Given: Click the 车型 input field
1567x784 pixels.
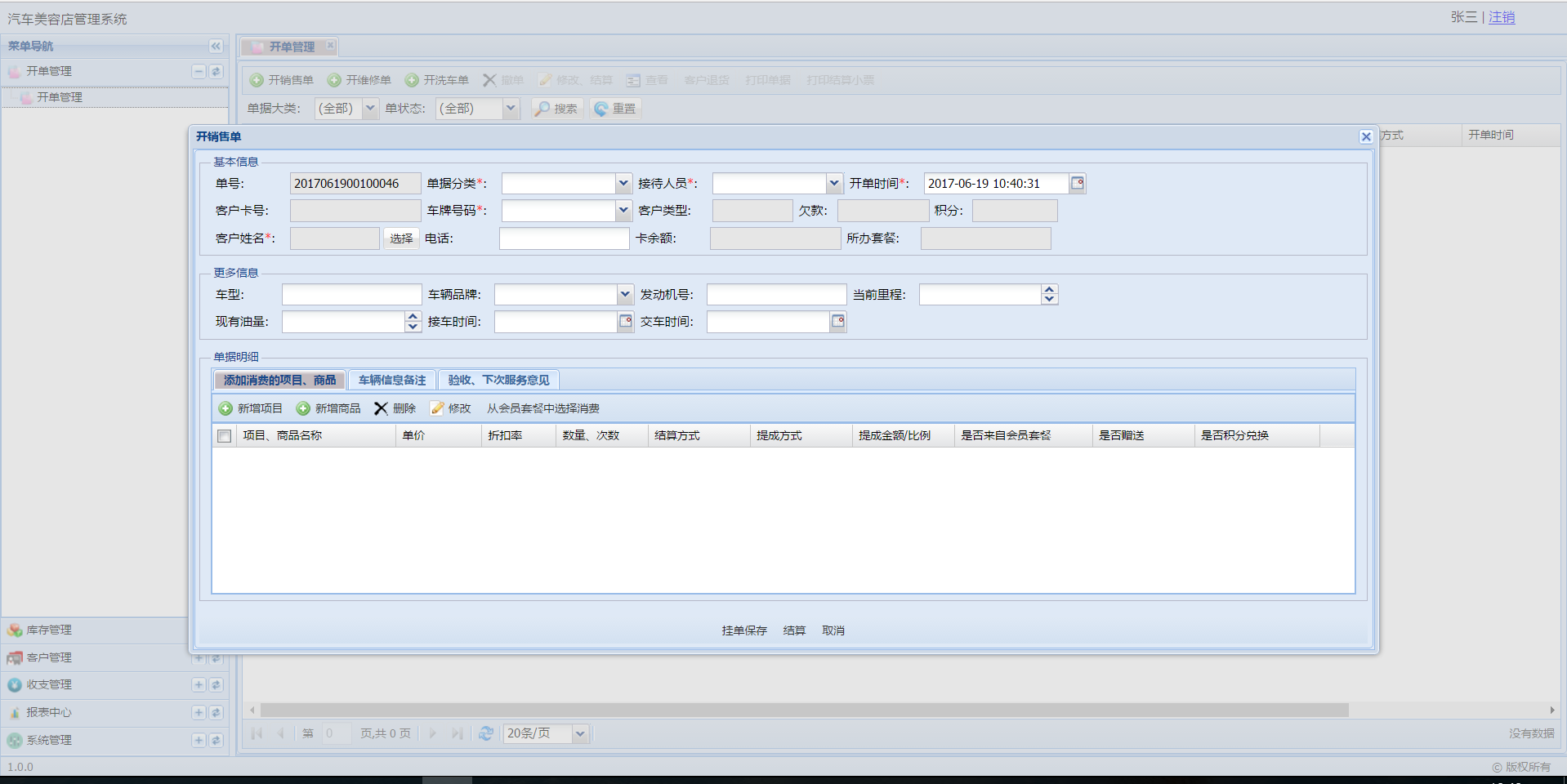Looking at the screenshot, I should point(351,294).
